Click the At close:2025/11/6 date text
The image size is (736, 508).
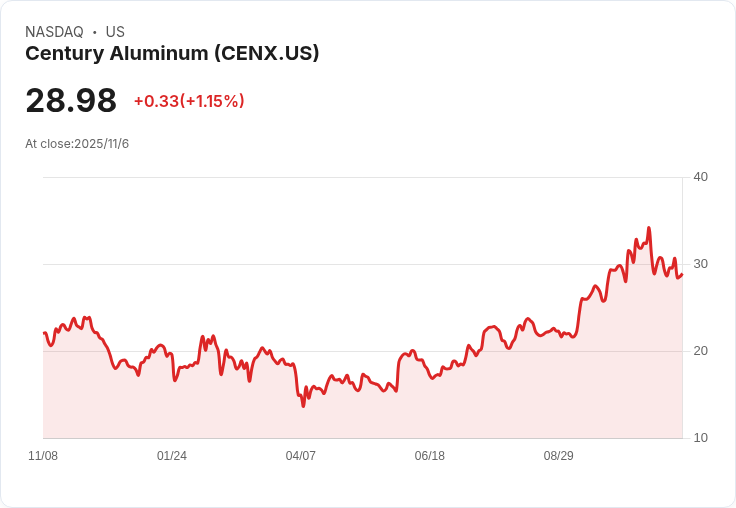coord(77,144)
